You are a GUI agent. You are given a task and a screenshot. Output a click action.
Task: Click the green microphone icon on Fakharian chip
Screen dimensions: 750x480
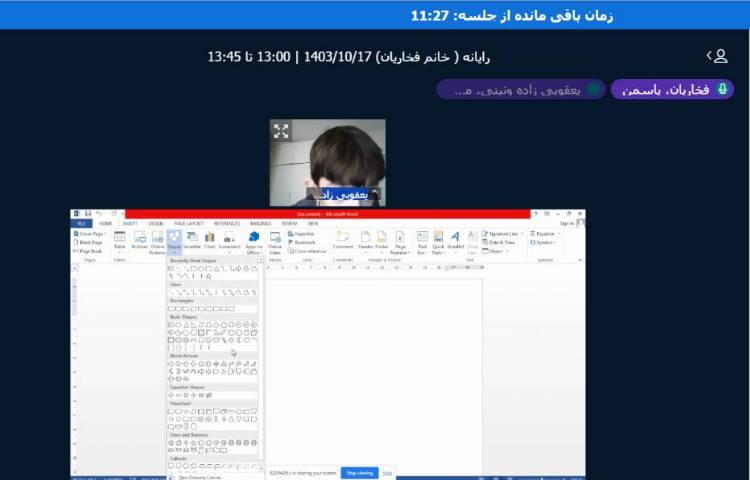coord(722,89)
